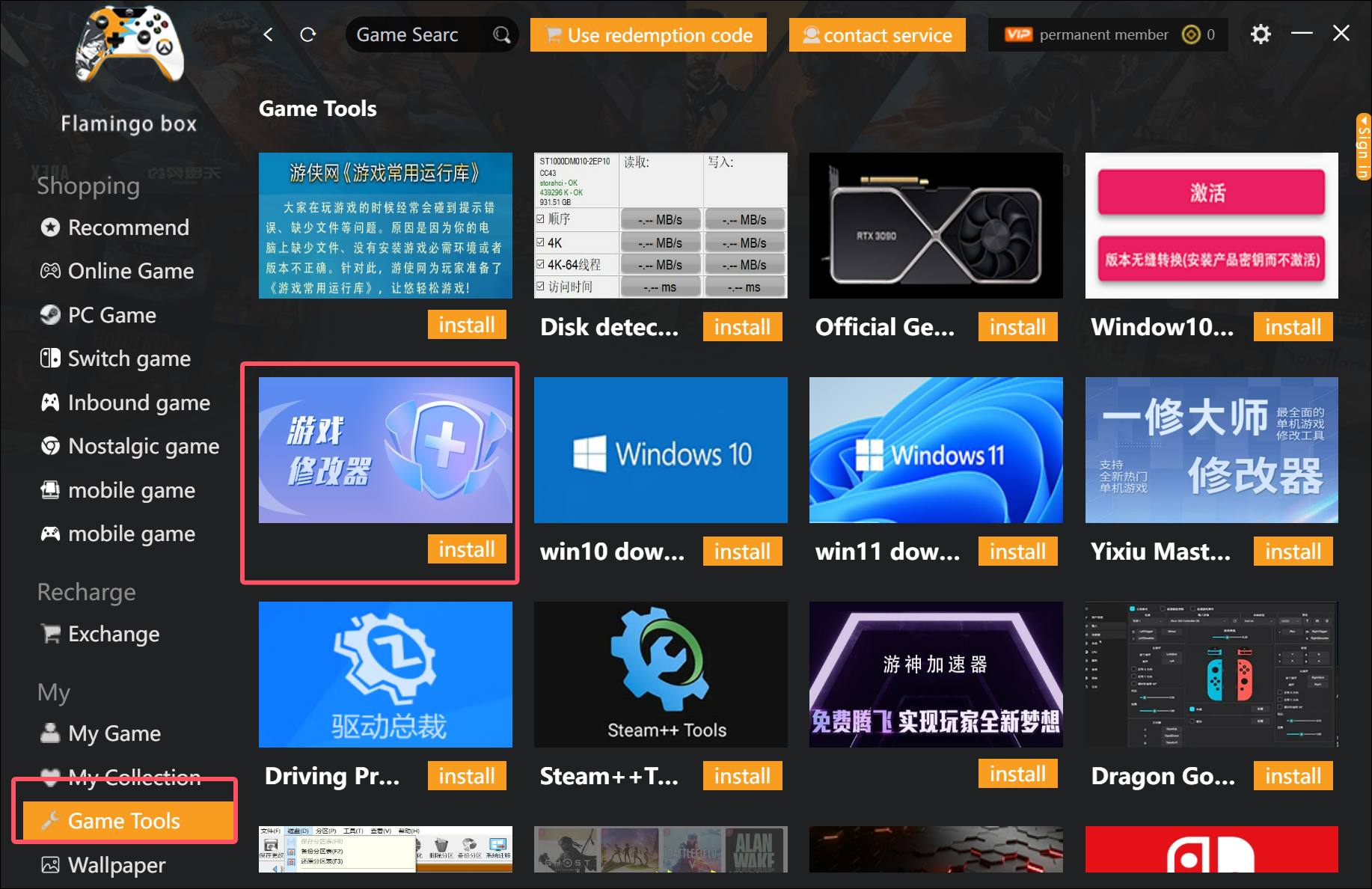Open the red Nintendo Switch logo thumbnail

1212,849
